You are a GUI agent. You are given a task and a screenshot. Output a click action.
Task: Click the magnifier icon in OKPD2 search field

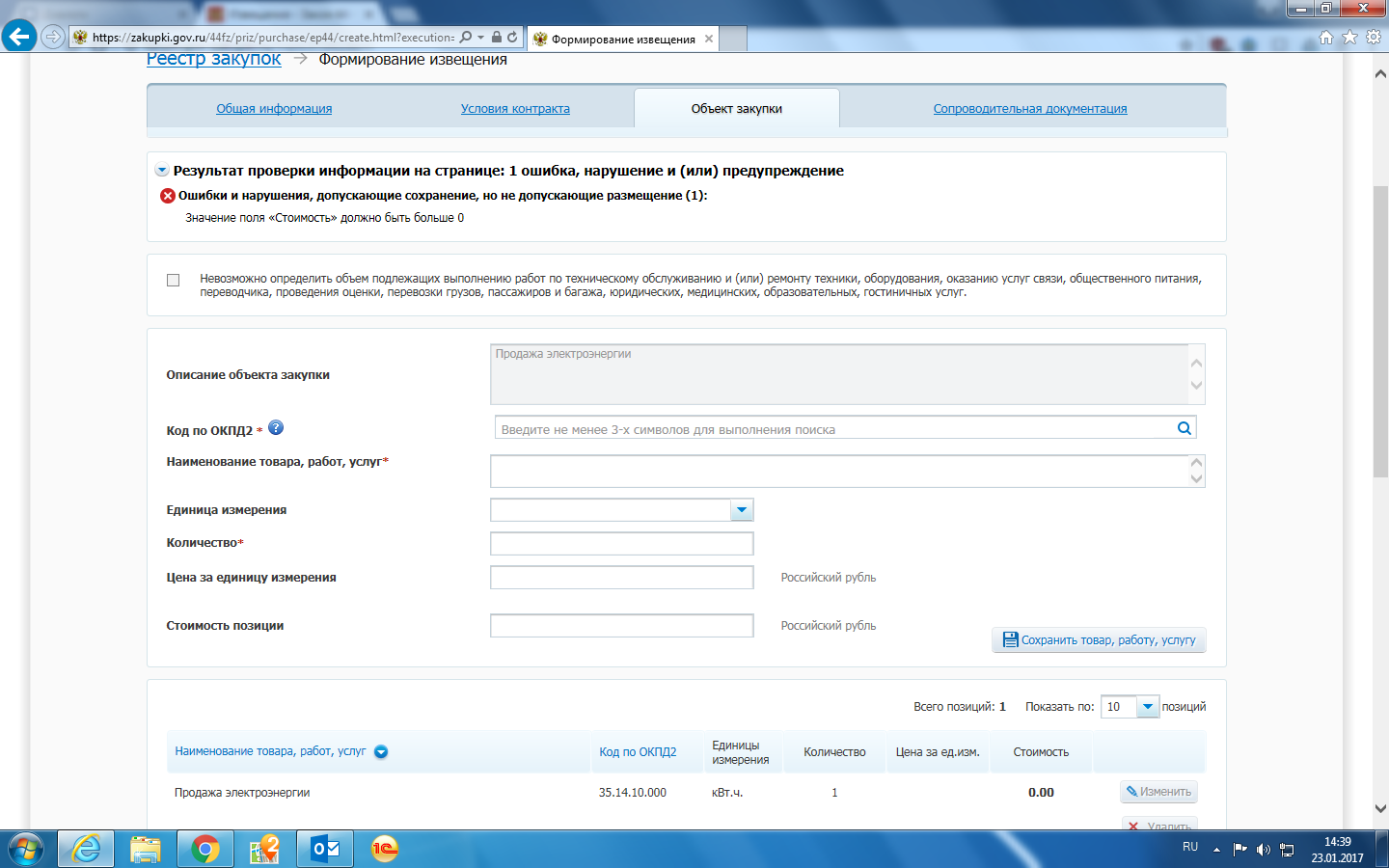[1184, 428]
